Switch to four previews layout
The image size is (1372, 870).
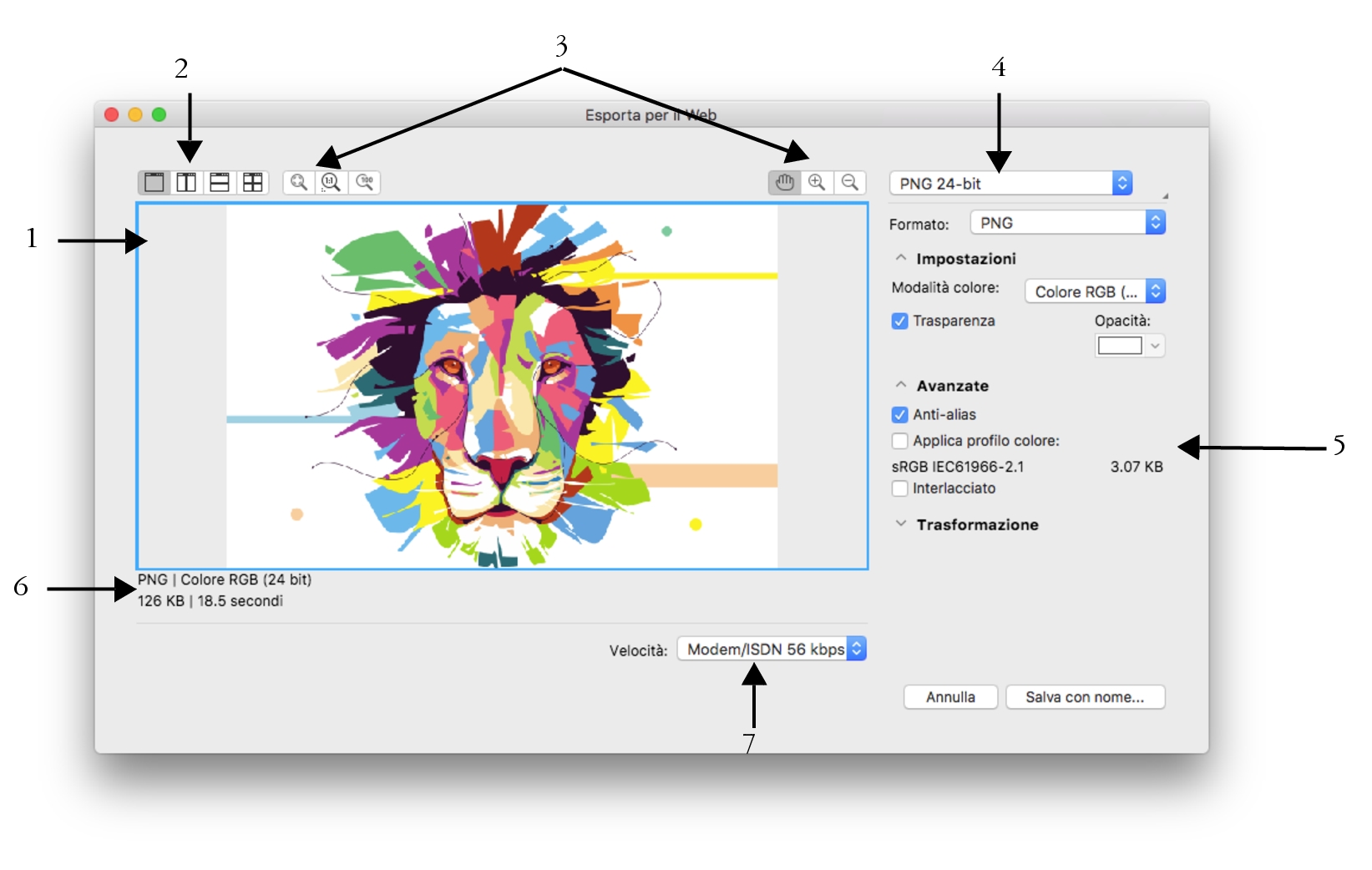point(252,182)
